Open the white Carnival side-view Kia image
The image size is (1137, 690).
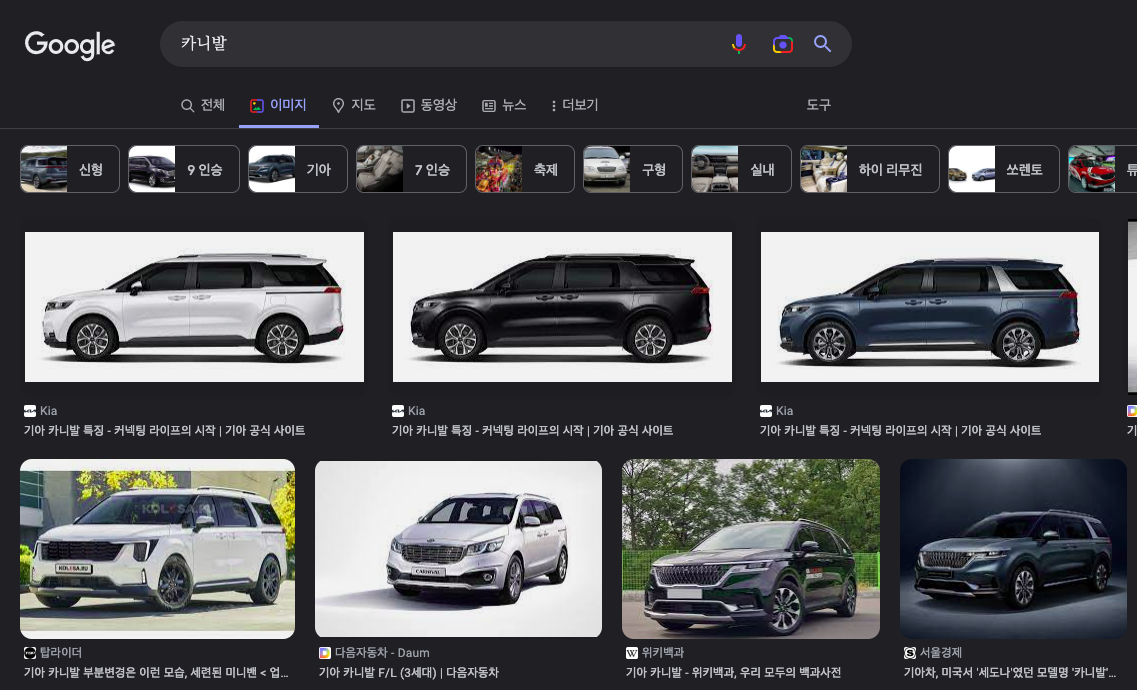(194, 307)
